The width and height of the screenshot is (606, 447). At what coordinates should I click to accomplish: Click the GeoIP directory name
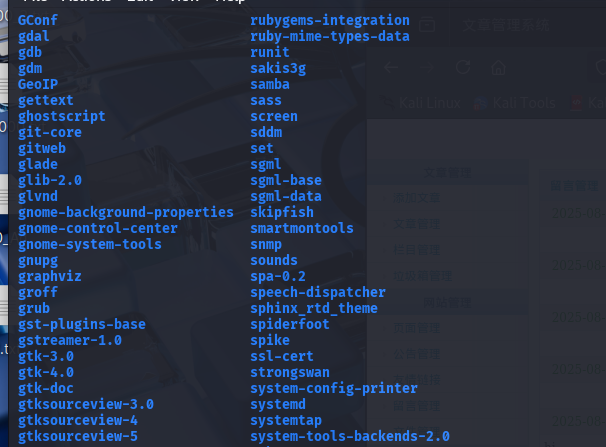pyautogui.click(x=38, y=84)
